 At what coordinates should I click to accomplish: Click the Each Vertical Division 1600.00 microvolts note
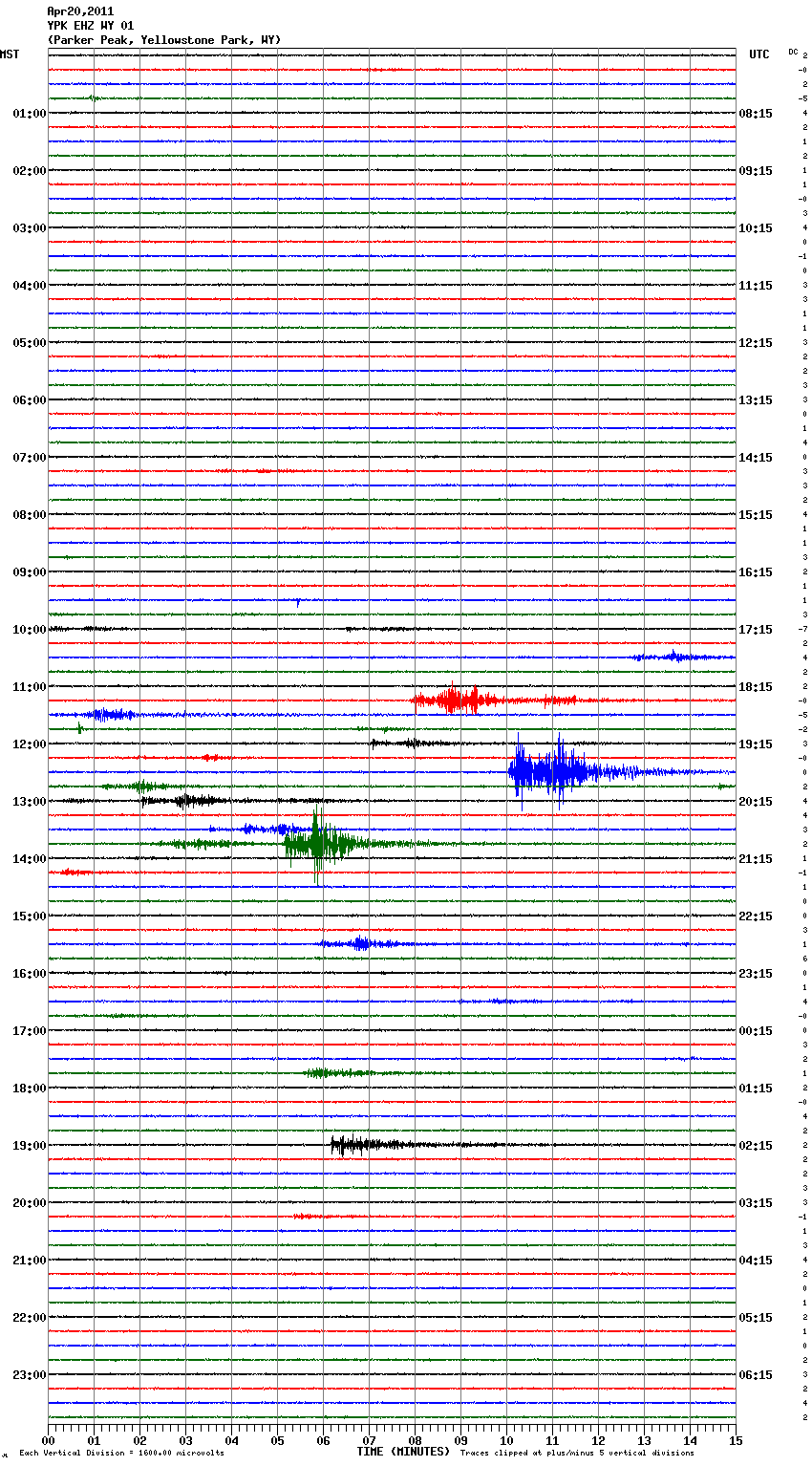pyautogui.click(x=121, y=1454)
